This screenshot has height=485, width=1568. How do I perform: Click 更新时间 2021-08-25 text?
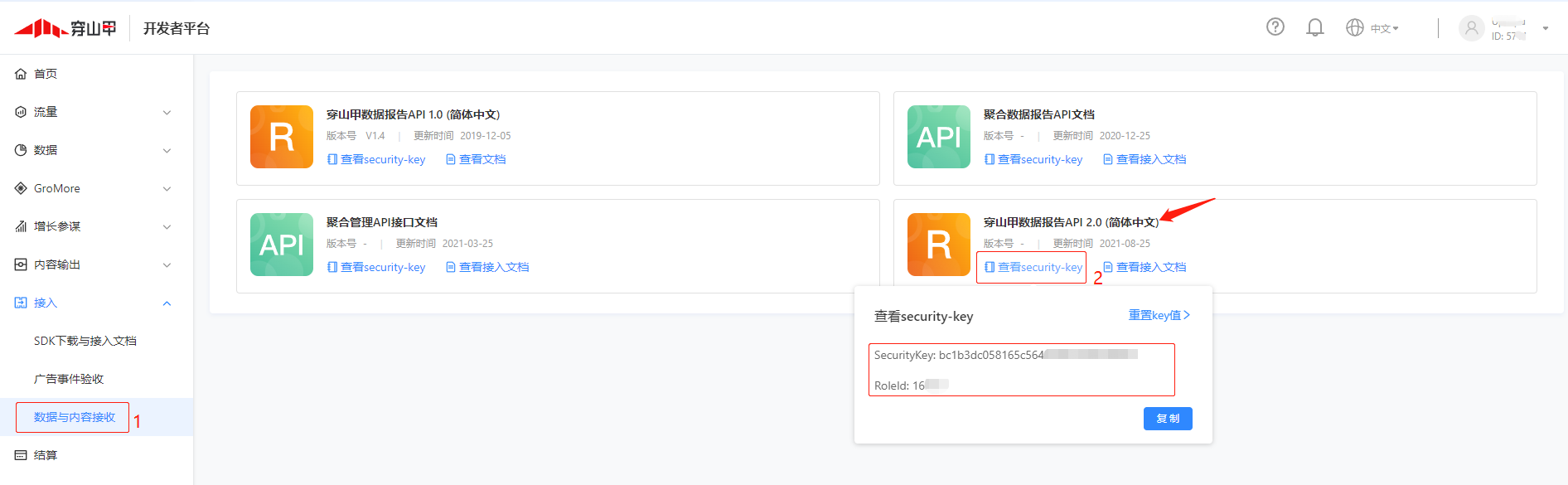pos(1101,244)
